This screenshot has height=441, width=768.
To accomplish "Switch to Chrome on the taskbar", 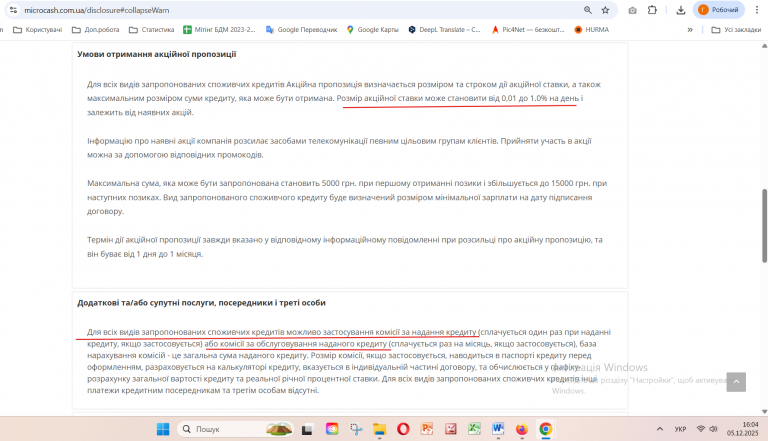I will pos(546,429).
